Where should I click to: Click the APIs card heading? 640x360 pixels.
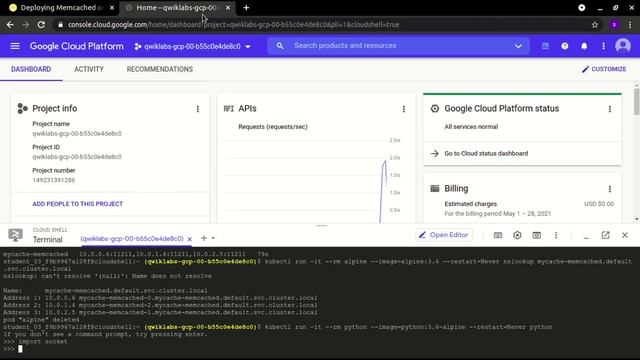(x=247, y=109)
